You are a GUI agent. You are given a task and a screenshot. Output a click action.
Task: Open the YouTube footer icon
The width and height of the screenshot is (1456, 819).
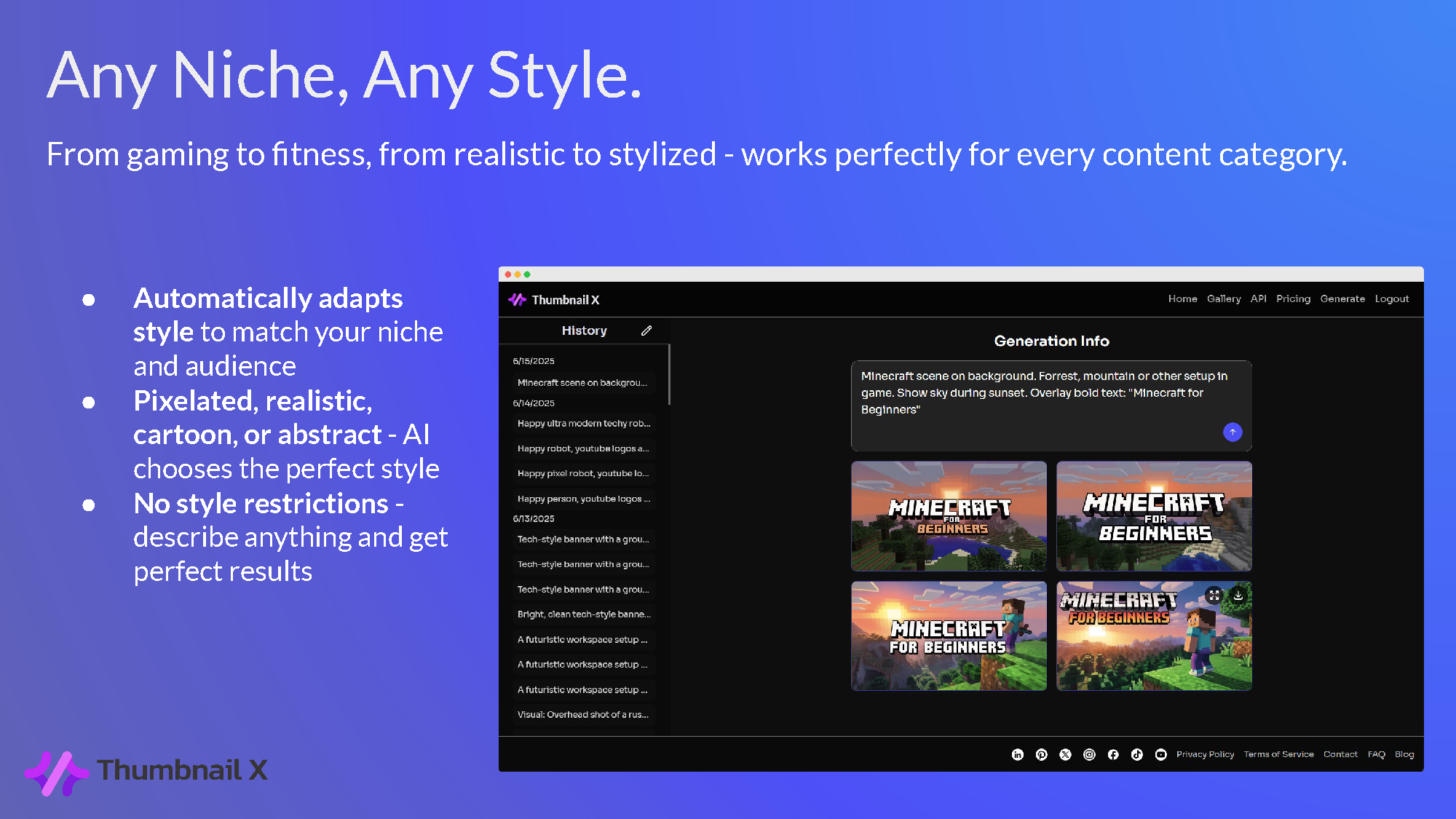[1161, 755]
